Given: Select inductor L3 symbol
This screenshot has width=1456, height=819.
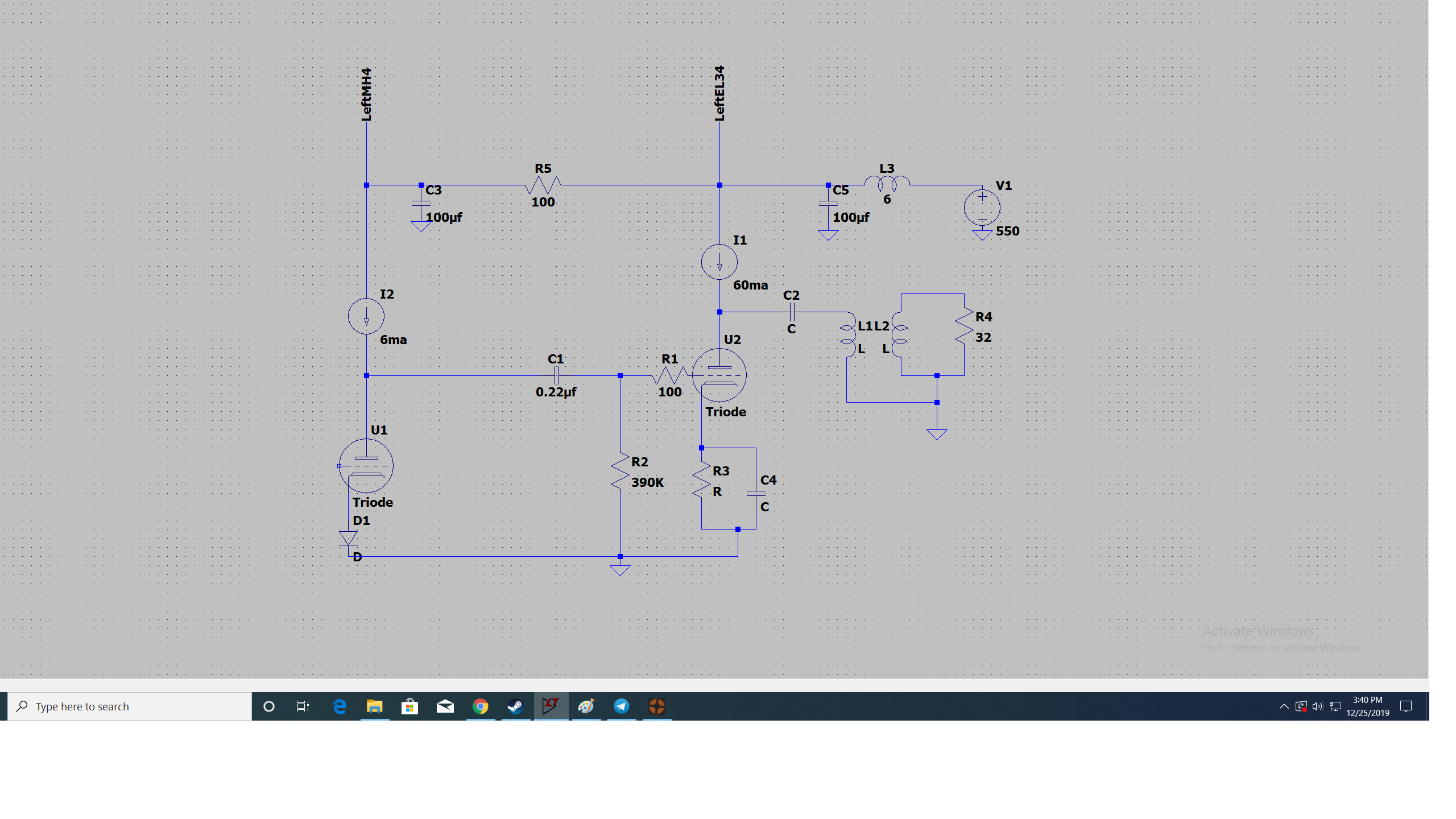Looking at the screenshot, I should click(x=887, y=184).
